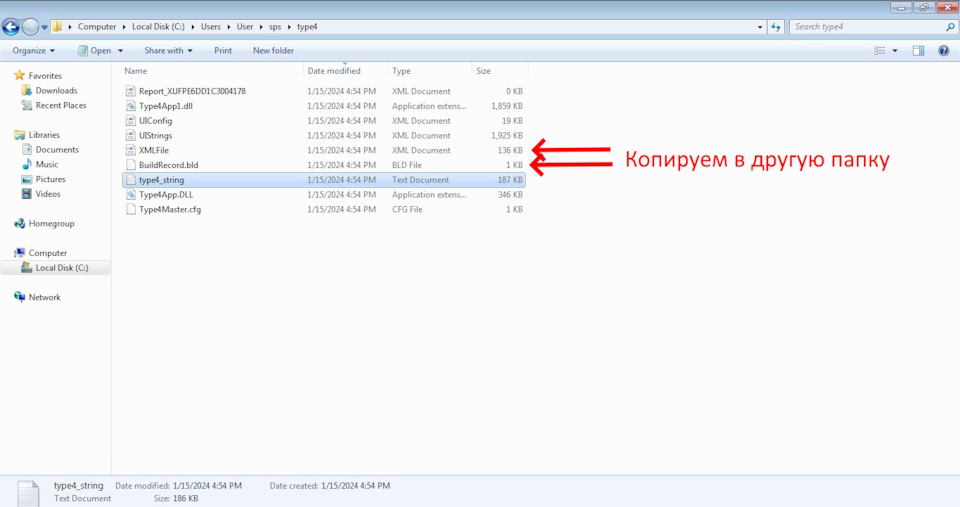Select Computer in navigation pane
The width and height of the screenshot is (960, 507).
coord(47,253)
